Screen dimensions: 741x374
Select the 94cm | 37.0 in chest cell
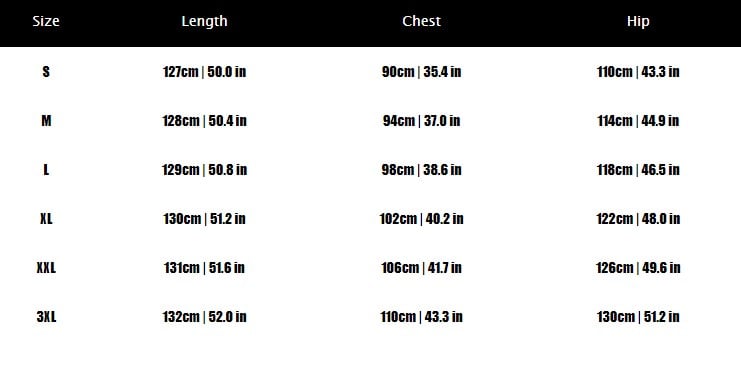click(422, 121)
